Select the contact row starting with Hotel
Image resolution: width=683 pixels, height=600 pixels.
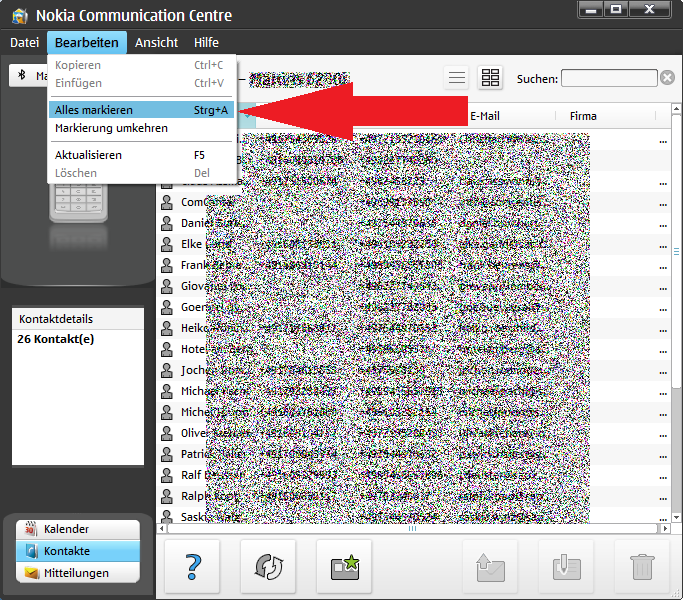click(x=413, y=349)
